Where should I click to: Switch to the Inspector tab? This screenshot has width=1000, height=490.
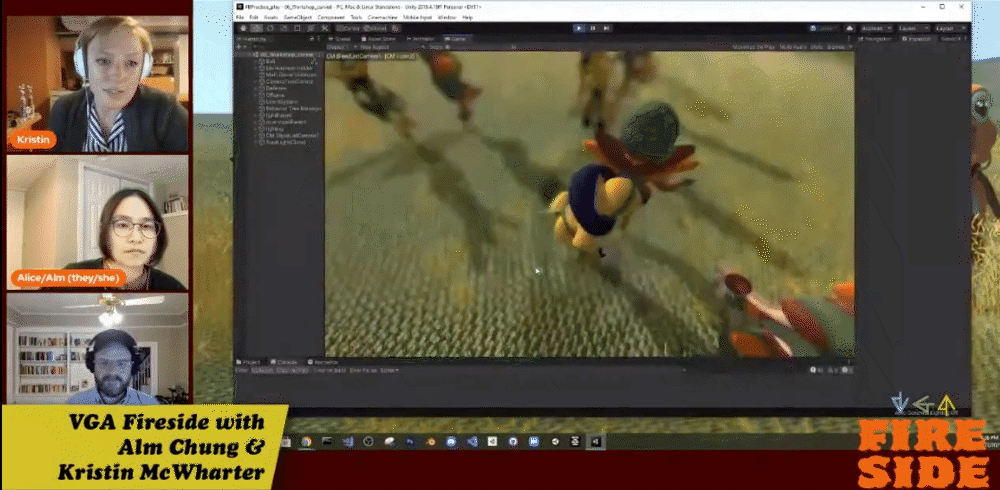916,39
